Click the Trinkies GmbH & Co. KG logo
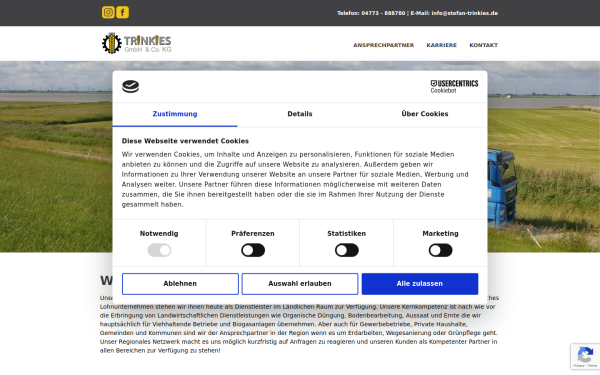 pos(137,43)
